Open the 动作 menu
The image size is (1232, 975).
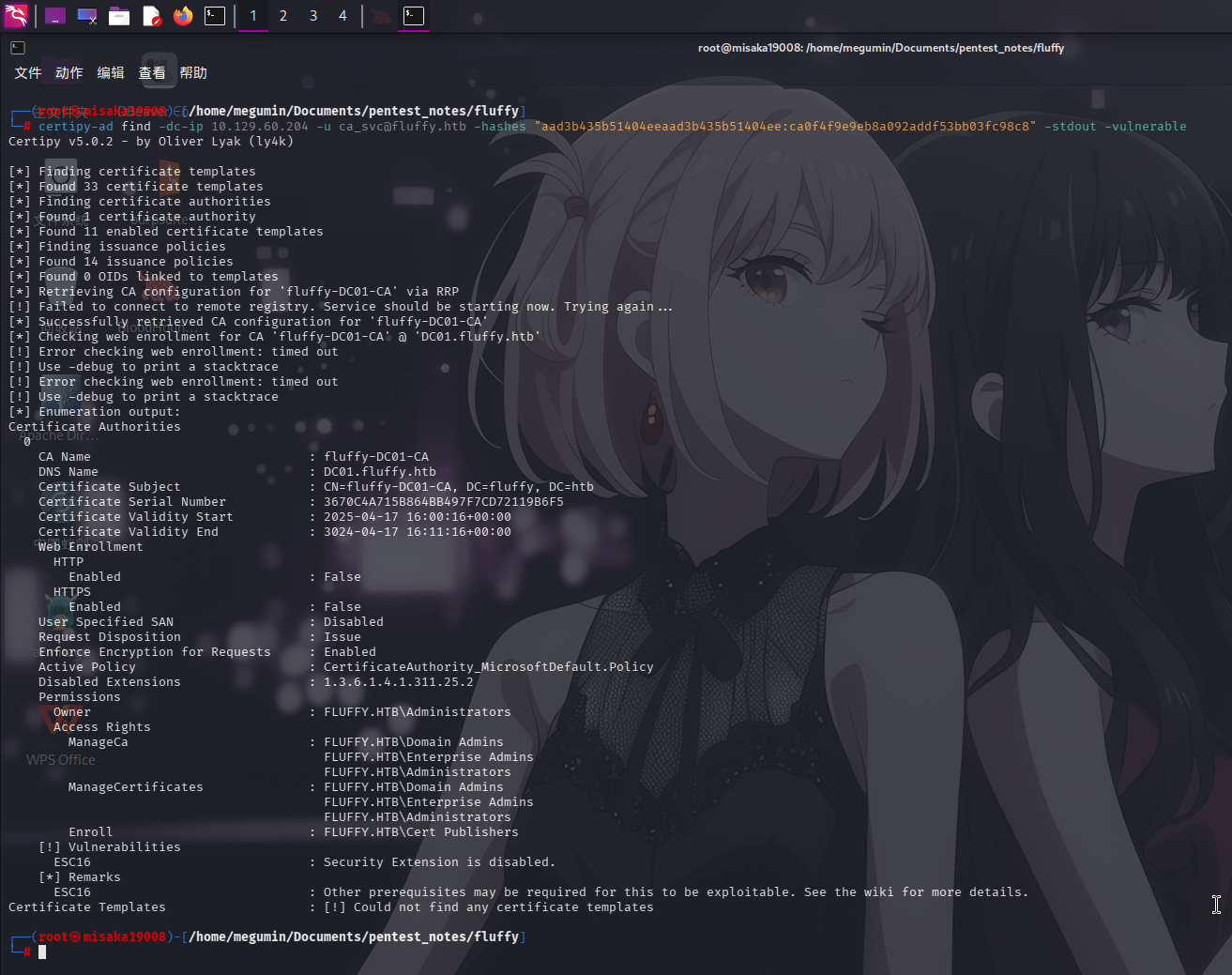click(69, 73)
